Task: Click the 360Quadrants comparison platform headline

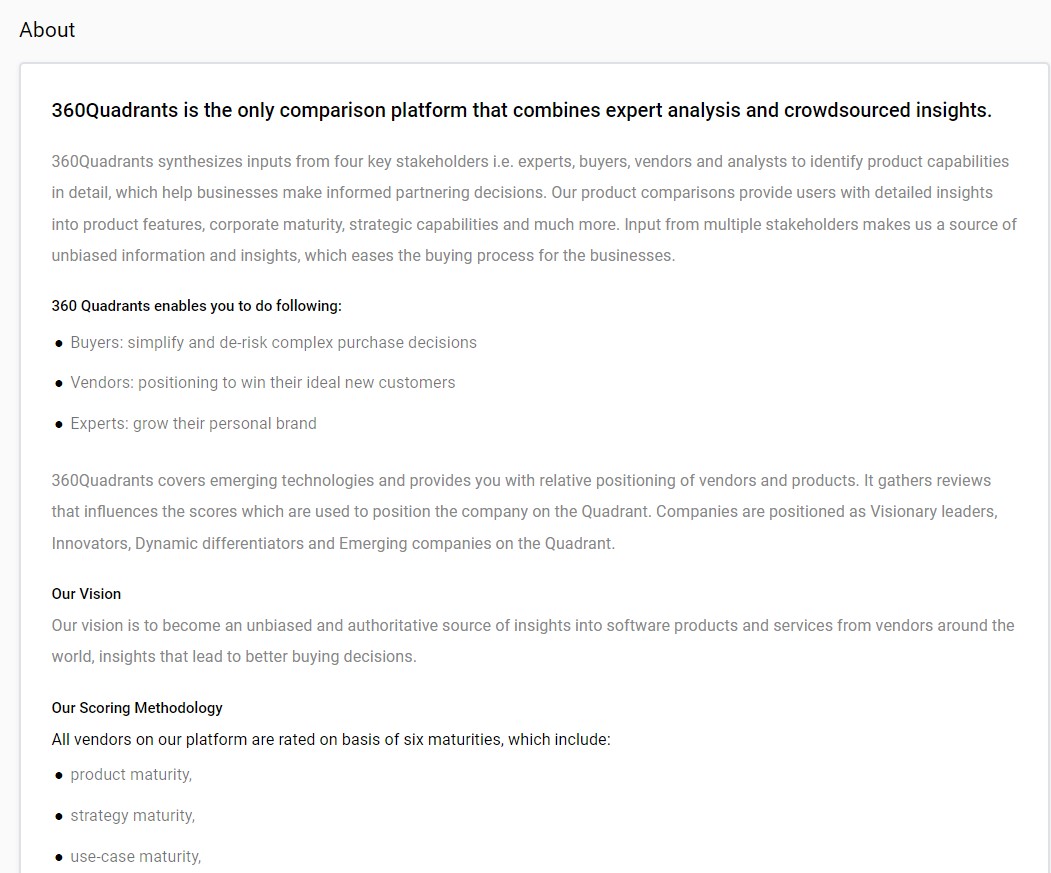Action: [521, 110]
